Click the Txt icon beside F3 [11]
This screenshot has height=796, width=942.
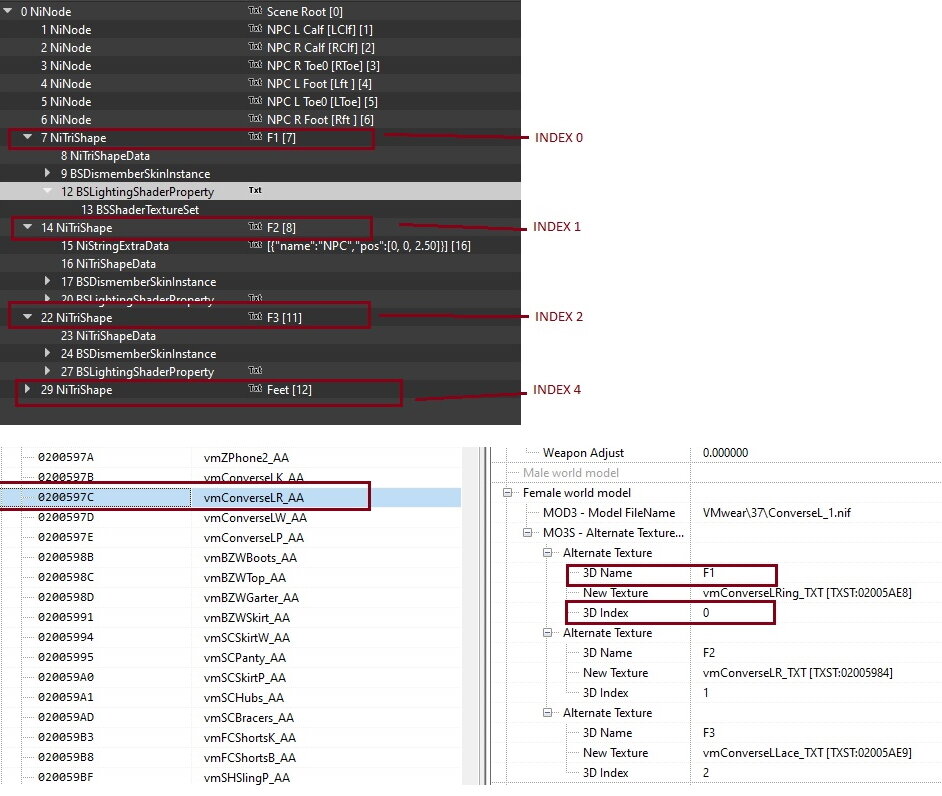[255, 317]
